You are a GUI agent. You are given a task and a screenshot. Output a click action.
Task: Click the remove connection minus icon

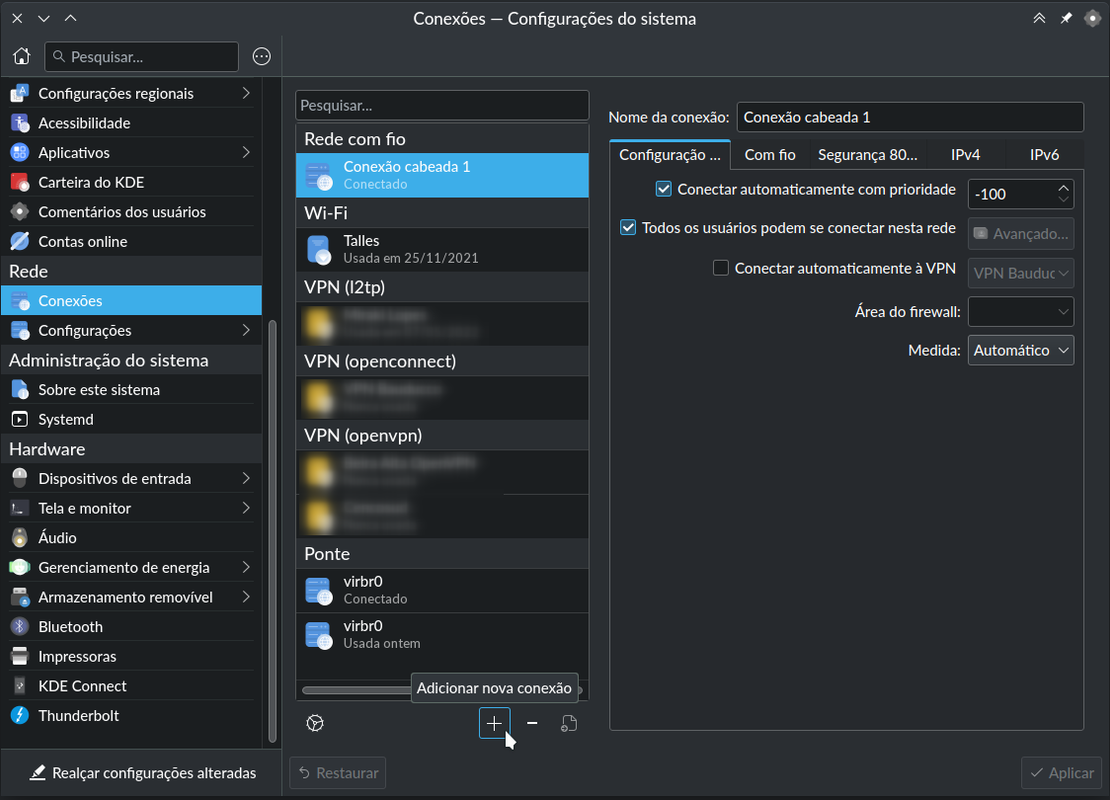pos(532,723)
